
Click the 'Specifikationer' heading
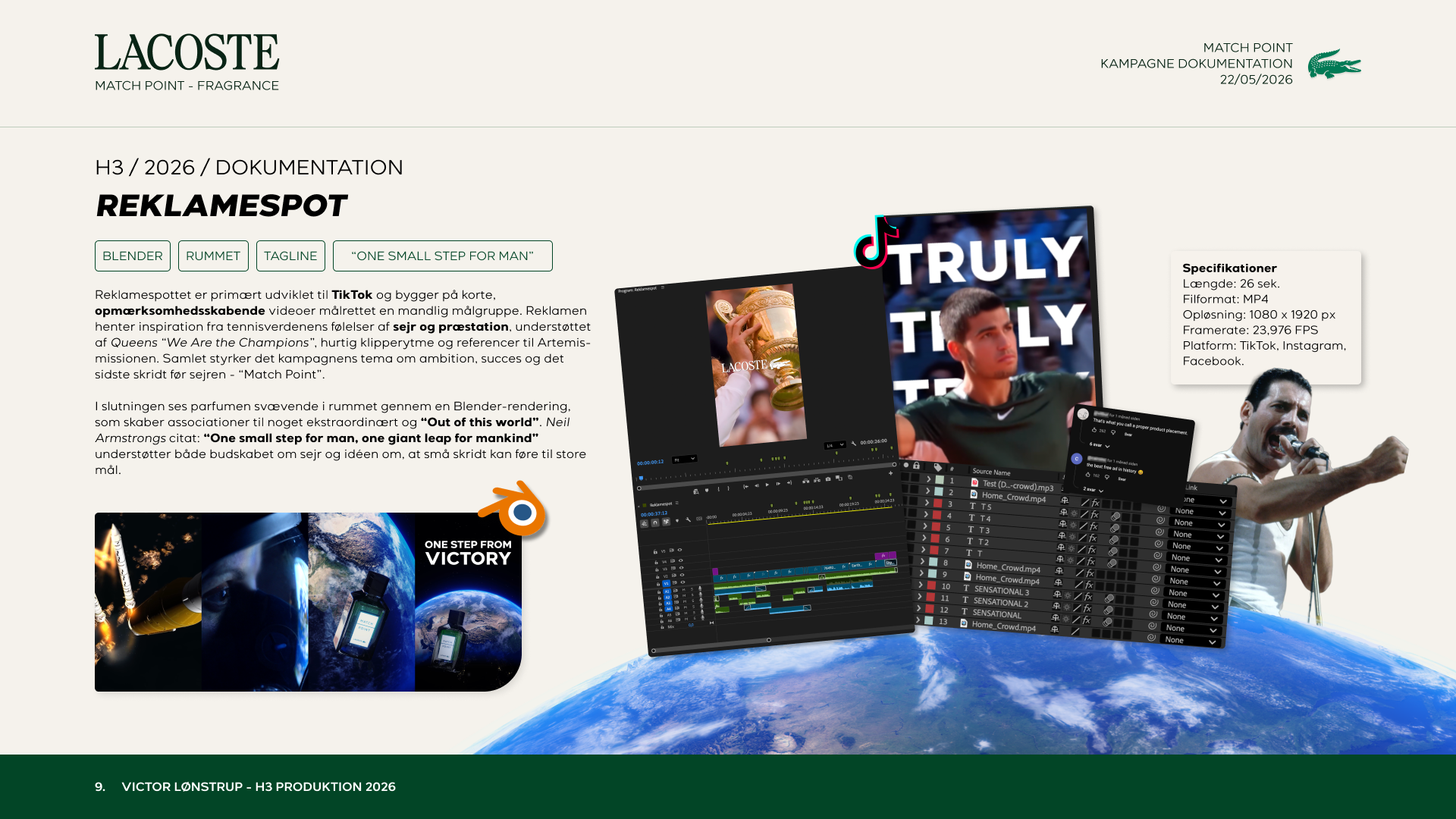[x=1229, y=268]
